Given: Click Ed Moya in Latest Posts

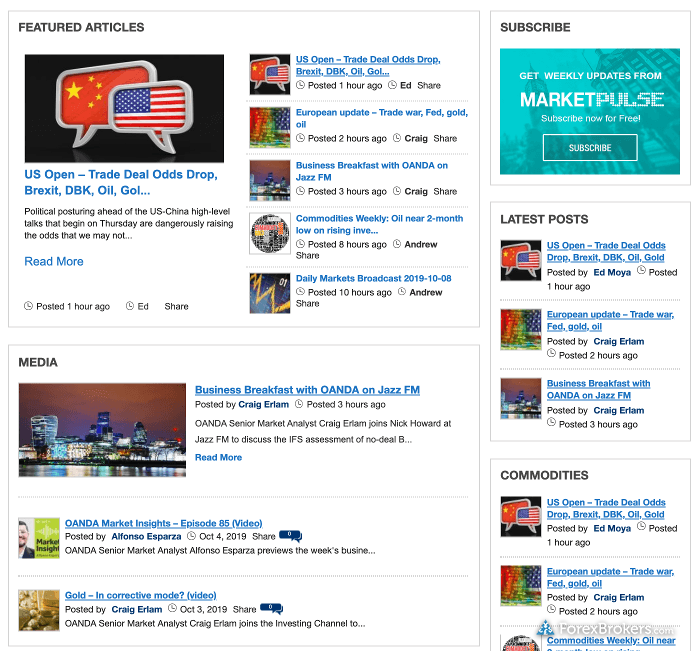Looking at the screenshot, I should pyautogui.click(x=612, y=272).
